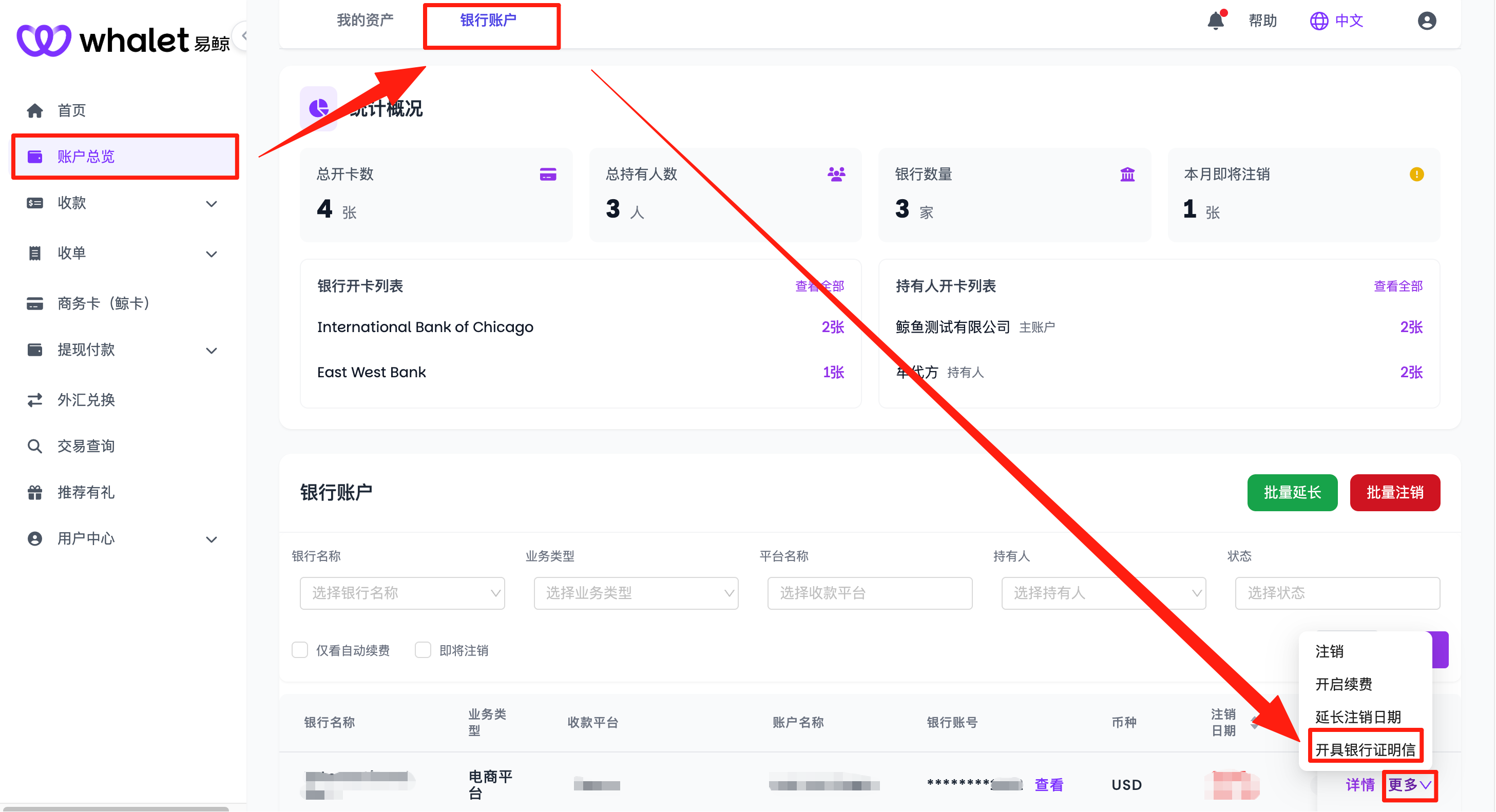Open the notification bell icon
The image size is (1496, 812).
pos(1216,21)
